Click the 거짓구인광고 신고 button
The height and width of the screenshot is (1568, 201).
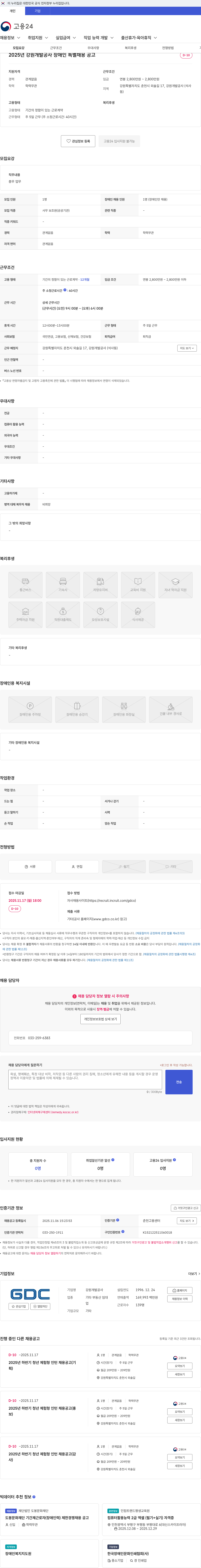point(185,1208)
